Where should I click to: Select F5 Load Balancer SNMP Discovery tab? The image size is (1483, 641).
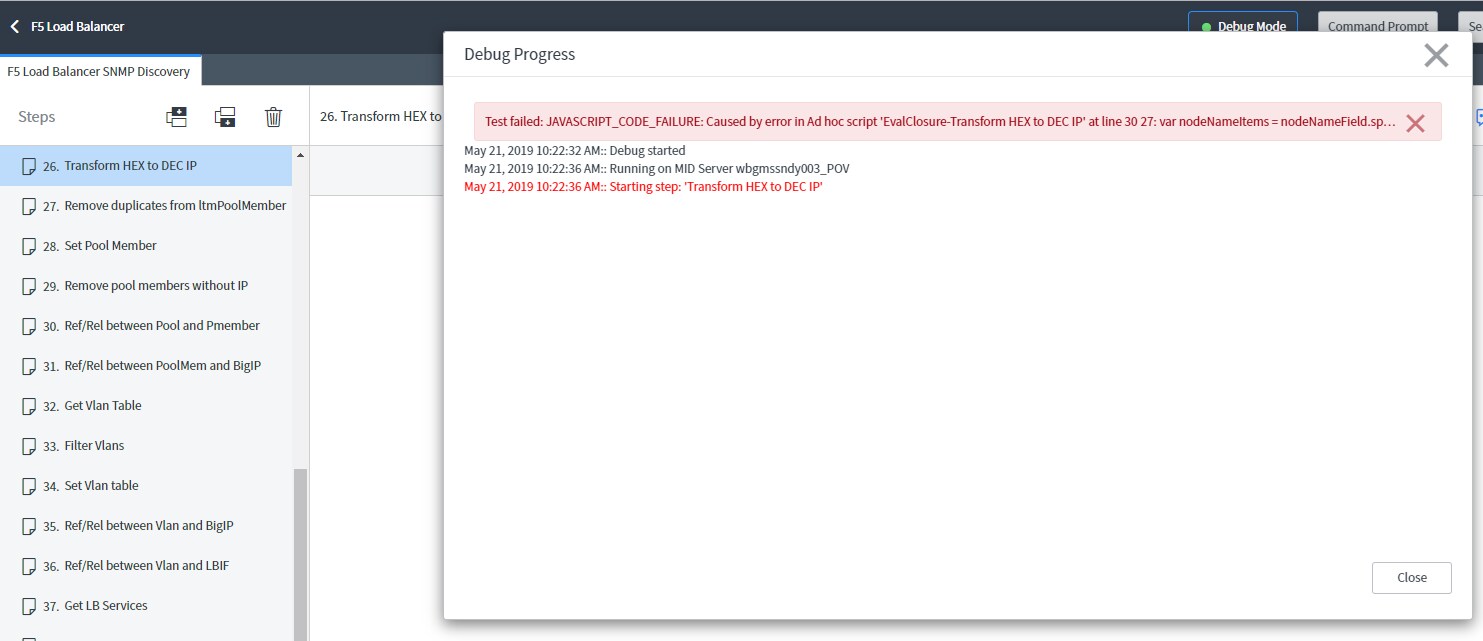click(x=99, y=72)
